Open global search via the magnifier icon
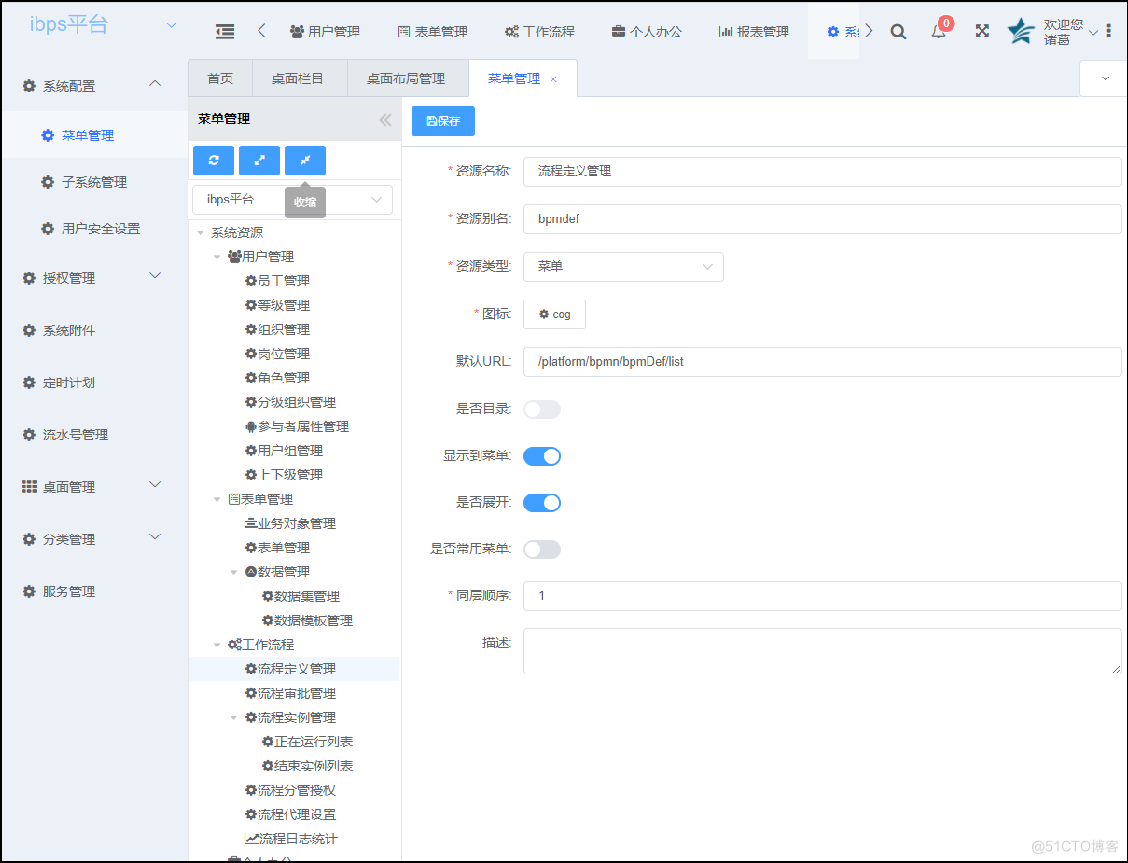The height and width of the screenshot is (863, 1128). [x=897, y=31]
